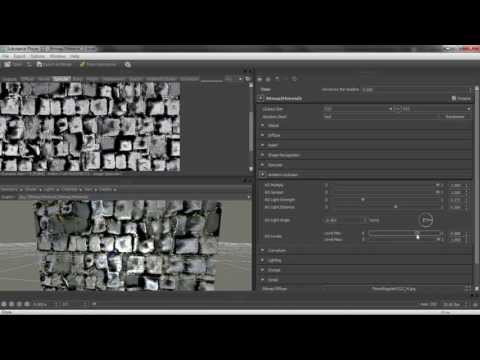
Task: Collapse the Ambient Occlusion section
Action: [x=262, y=174]
